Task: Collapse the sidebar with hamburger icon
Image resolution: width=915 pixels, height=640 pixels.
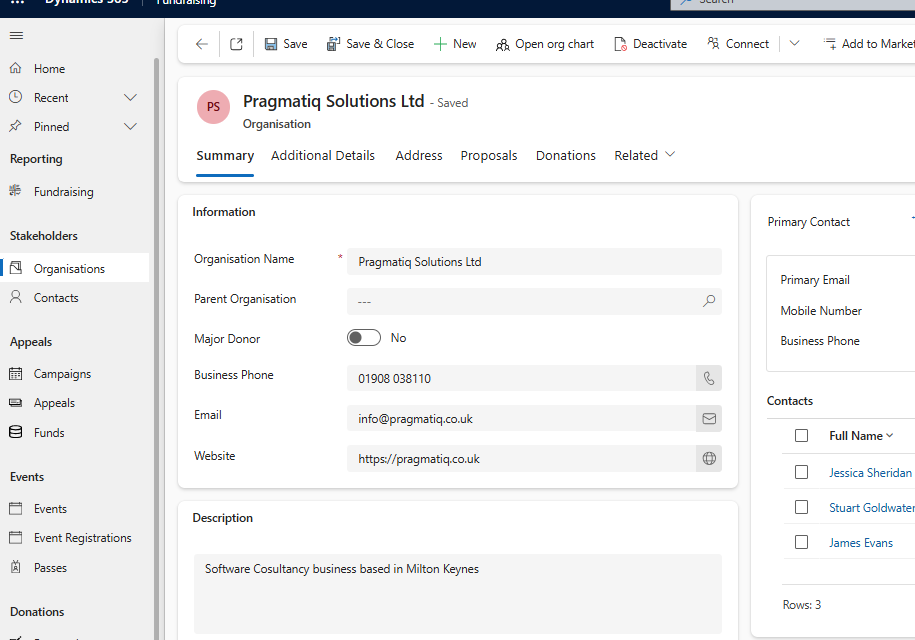Action: tap(16, 36)
